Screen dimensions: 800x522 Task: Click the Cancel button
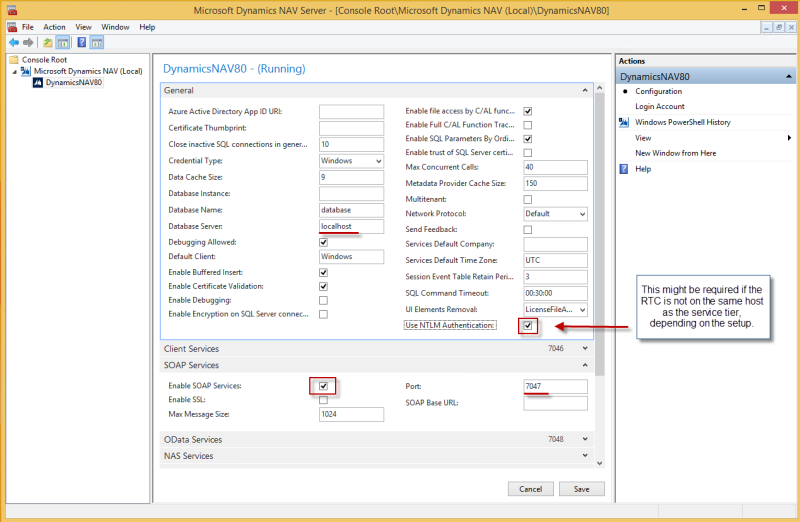point(530,489)
